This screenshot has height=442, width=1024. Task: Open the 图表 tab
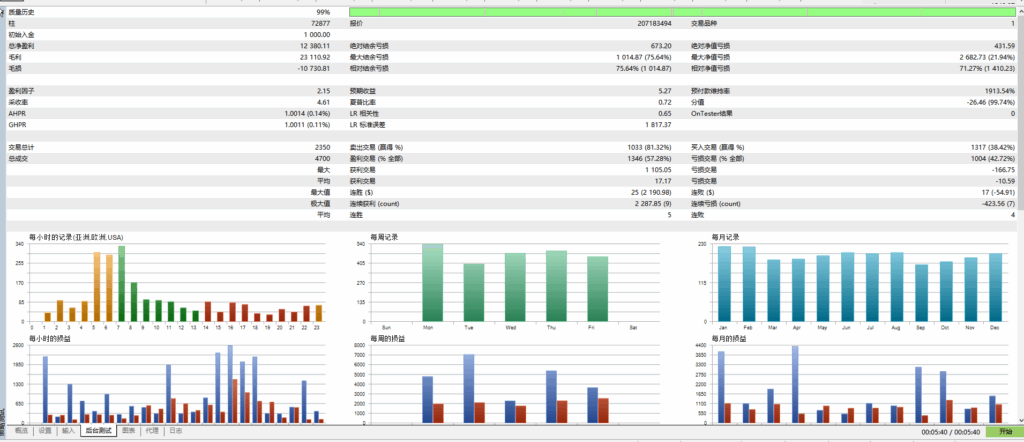click(x=128, y=431)
